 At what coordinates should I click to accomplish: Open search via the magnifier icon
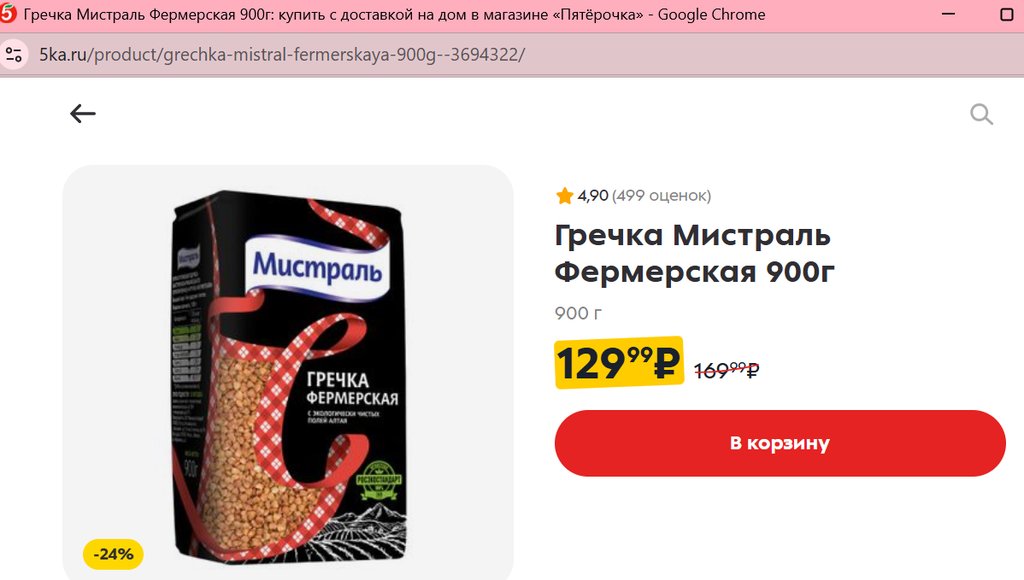[x=981, y=114]
